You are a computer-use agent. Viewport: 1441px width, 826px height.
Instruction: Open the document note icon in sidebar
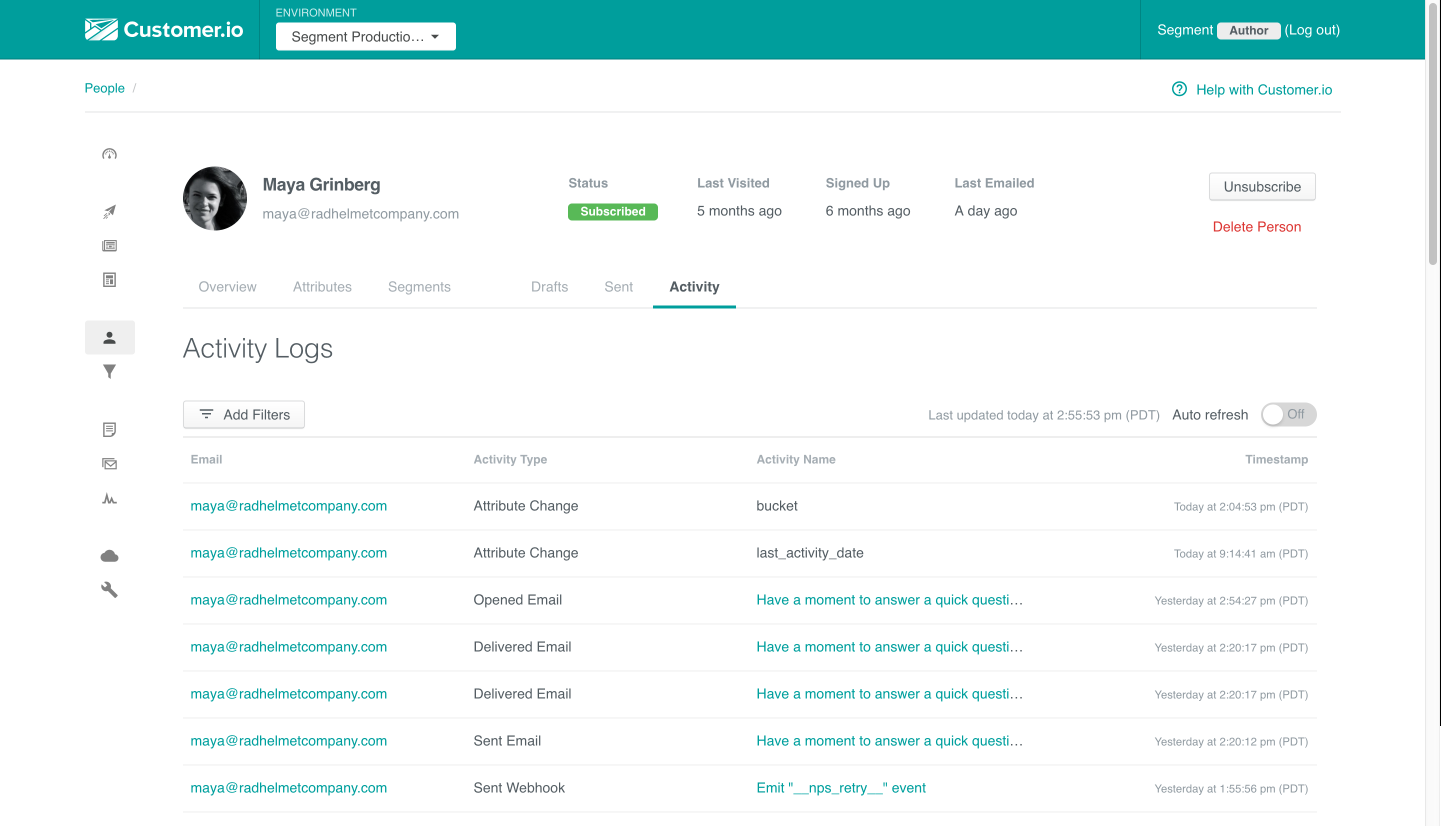110,430
